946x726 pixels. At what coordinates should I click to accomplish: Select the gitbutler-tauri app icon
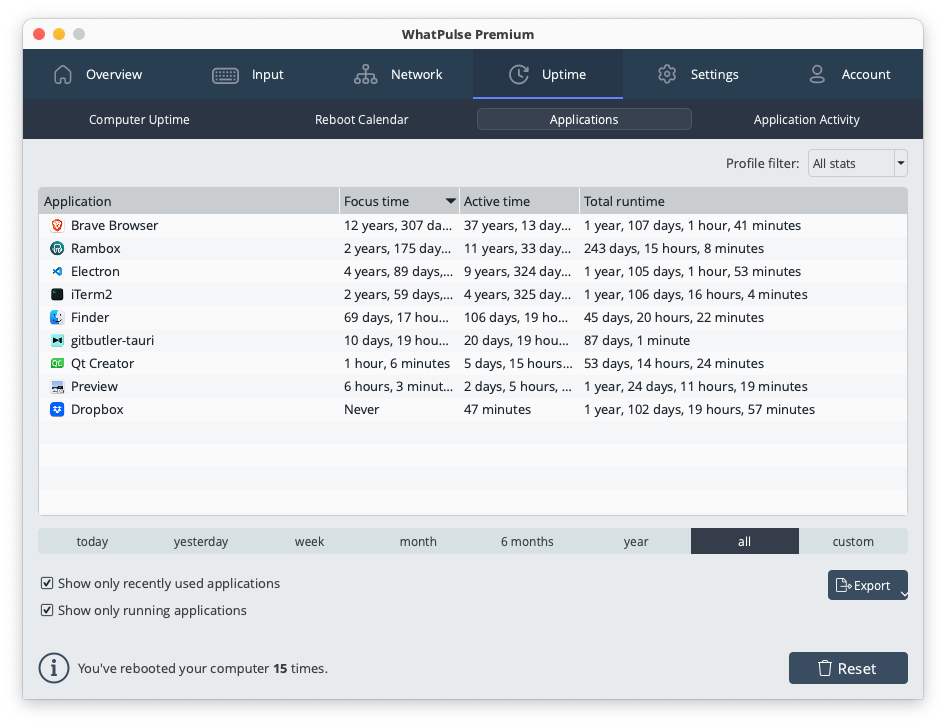[x=56, y=340]
